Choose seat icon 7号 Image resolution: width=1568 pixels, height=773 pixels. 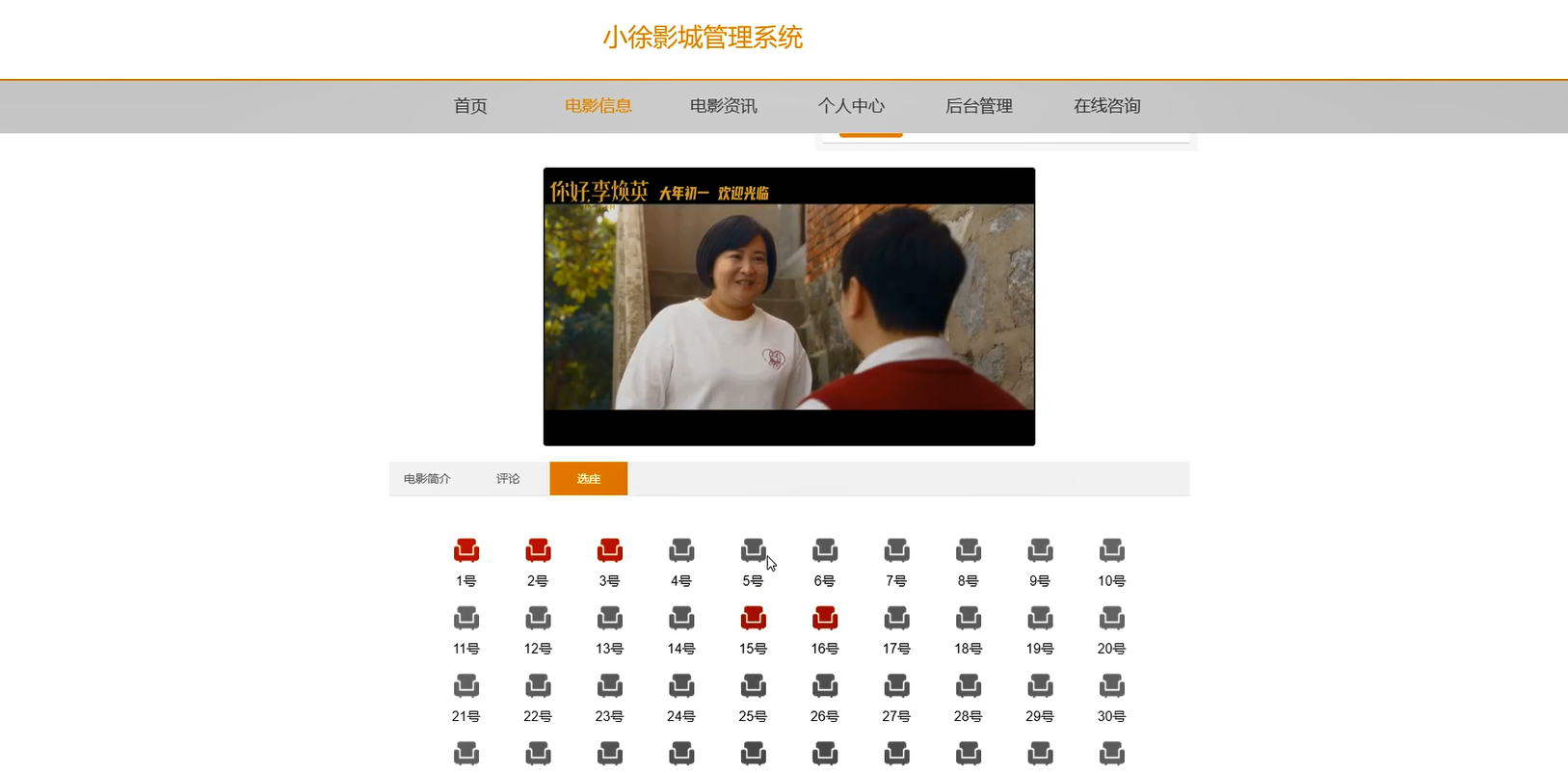coord(896,550)
